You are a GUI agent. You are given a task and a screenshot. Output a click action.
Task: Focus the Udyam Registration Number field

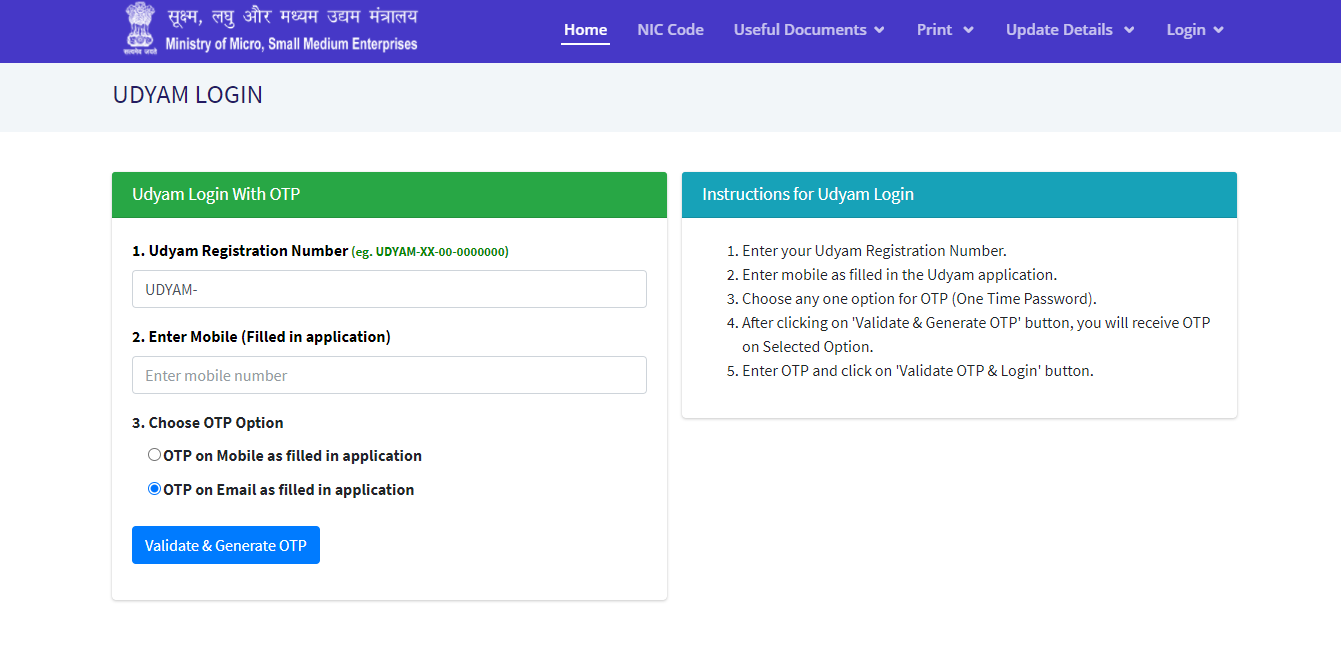tap(389, 289)
